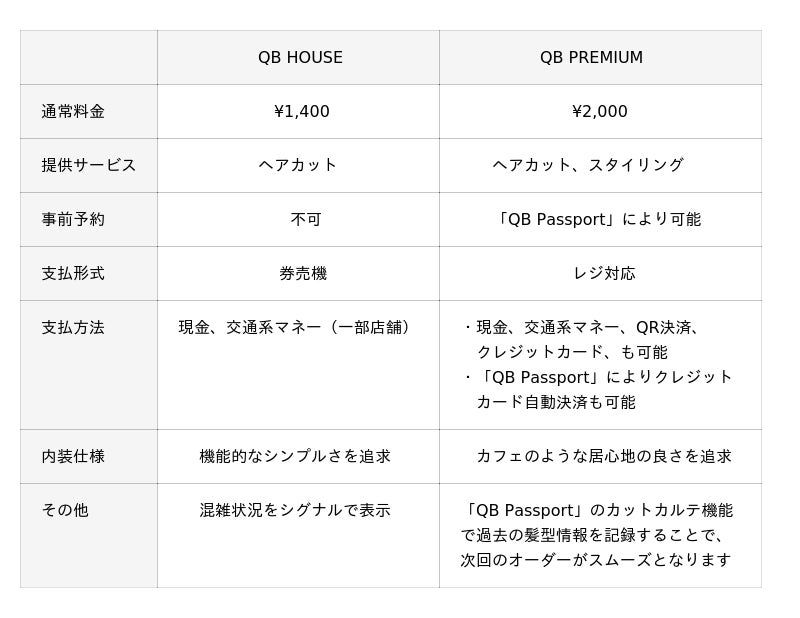The image size is (800, 618).
Task: Select the 通常料金 row label
Action: [x=73, y=112]
